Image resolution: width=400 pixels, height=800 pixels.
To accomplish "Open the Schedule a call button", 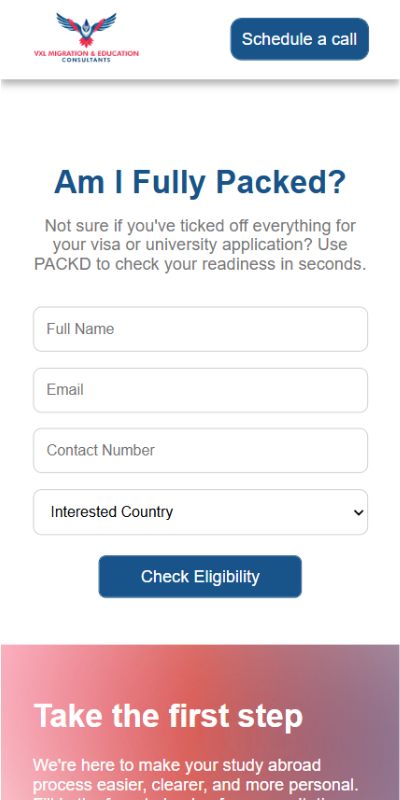I will (x=299, y=39).
